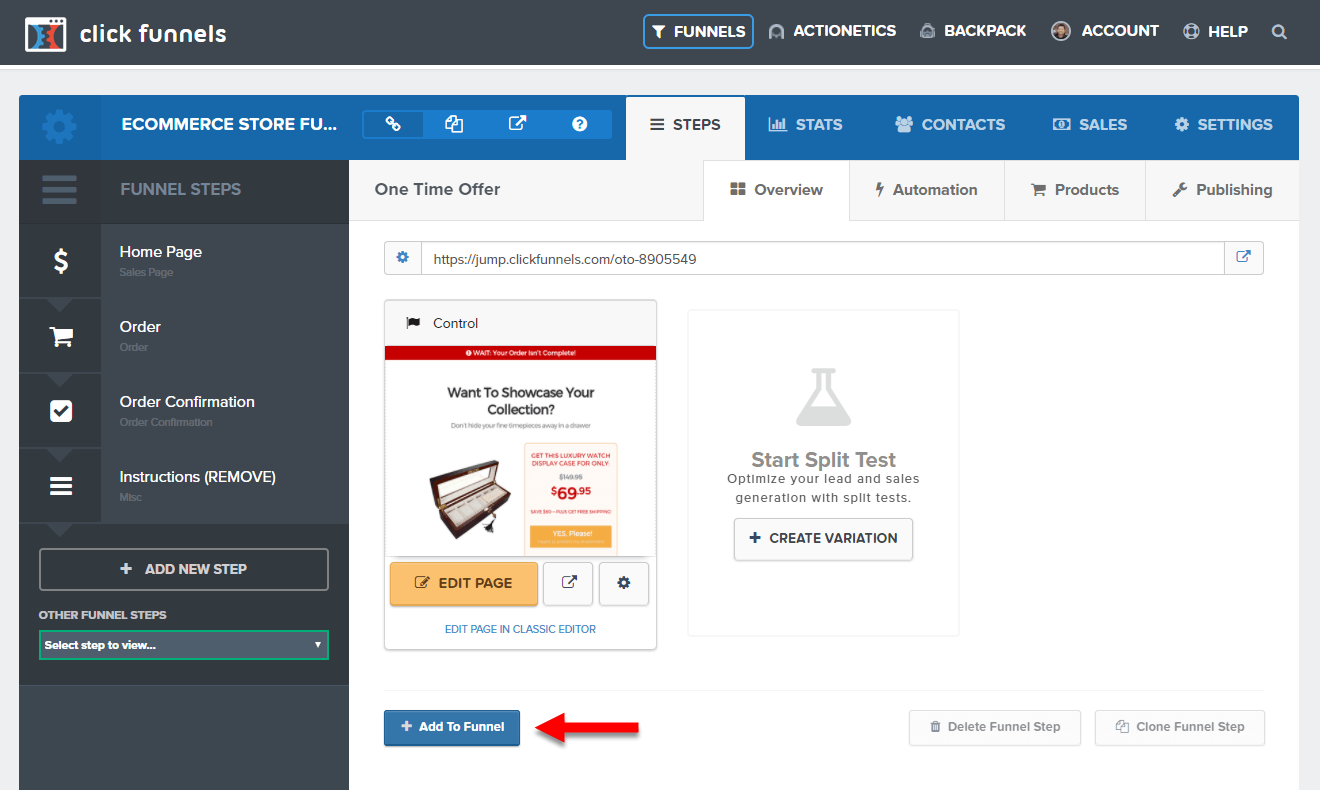The width and height of the screenshot is (1320, 790).
Task: Open Edit Page in Classic Editor link
Action: pos(520,629)
